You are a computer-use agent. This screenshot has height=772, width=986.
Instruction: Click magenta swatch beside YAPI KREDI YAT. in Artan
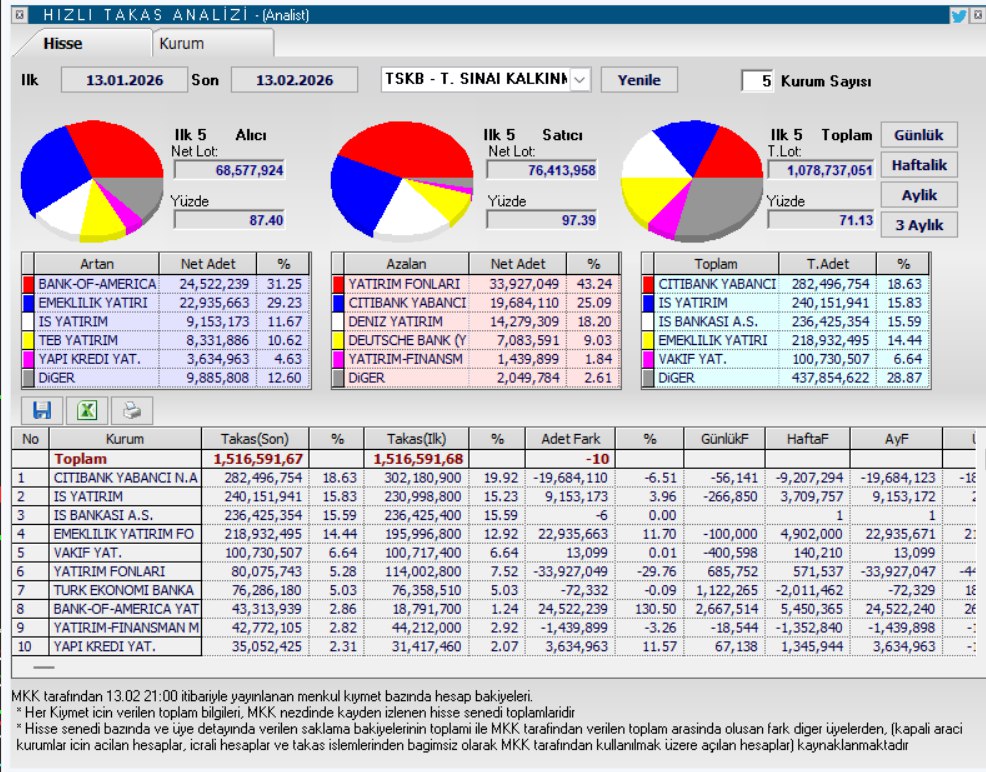pos(28,359)
